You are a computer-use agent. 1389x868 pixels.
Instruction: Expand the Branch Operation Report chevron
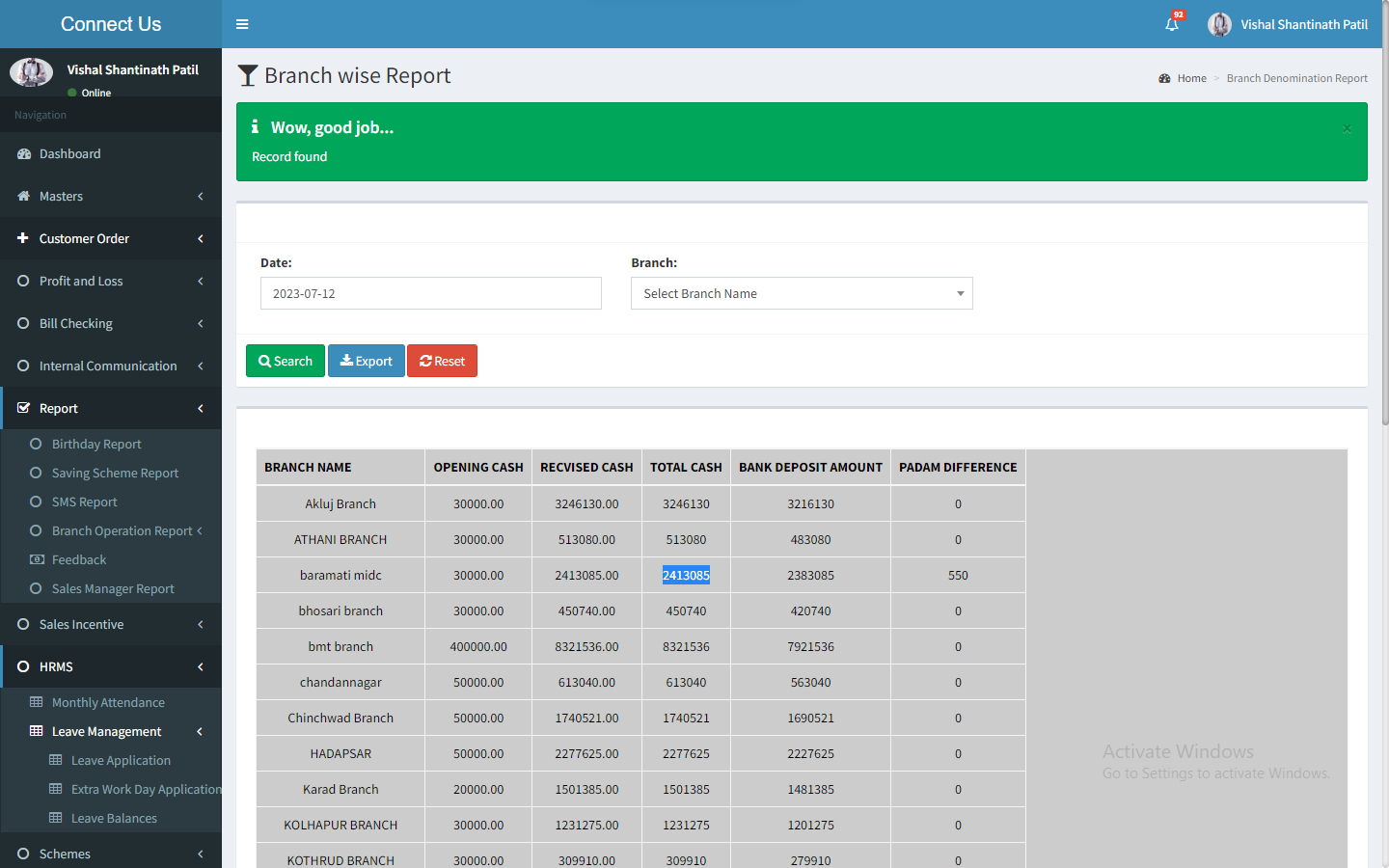200,530
